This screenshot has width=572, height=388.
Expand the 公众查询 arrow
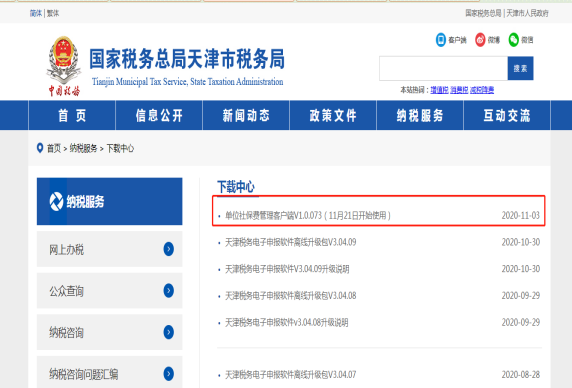(x=169, y=291)
